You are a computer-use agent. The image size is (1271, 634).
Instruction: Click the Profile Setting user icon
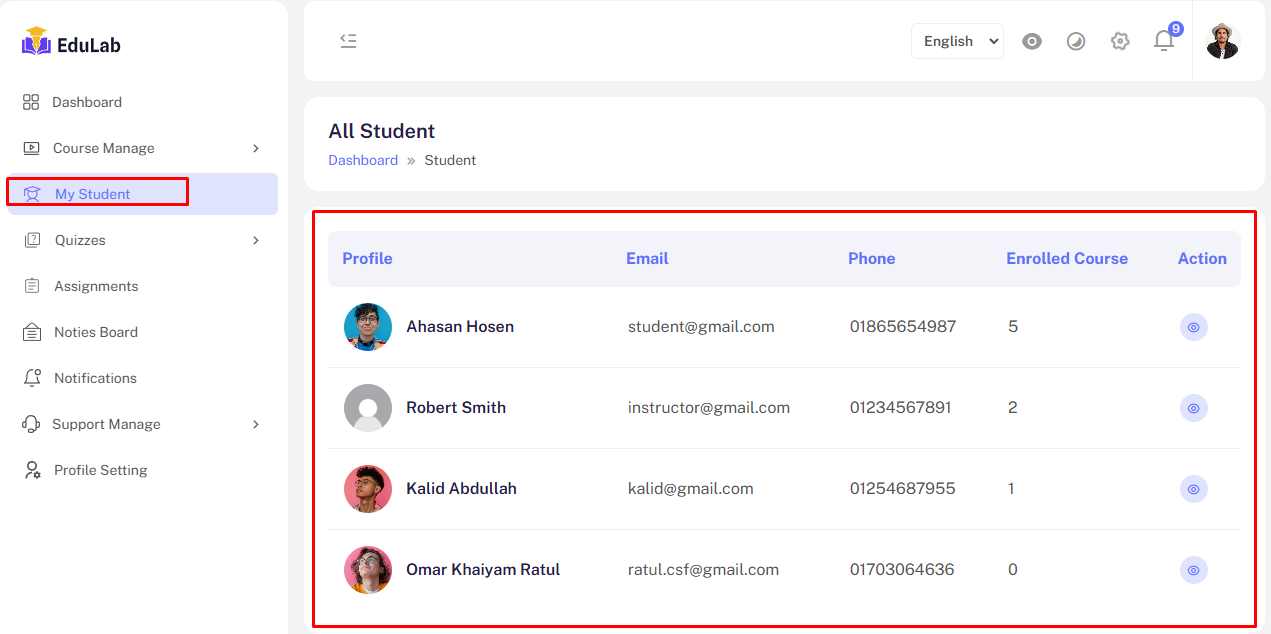[32, 470]
